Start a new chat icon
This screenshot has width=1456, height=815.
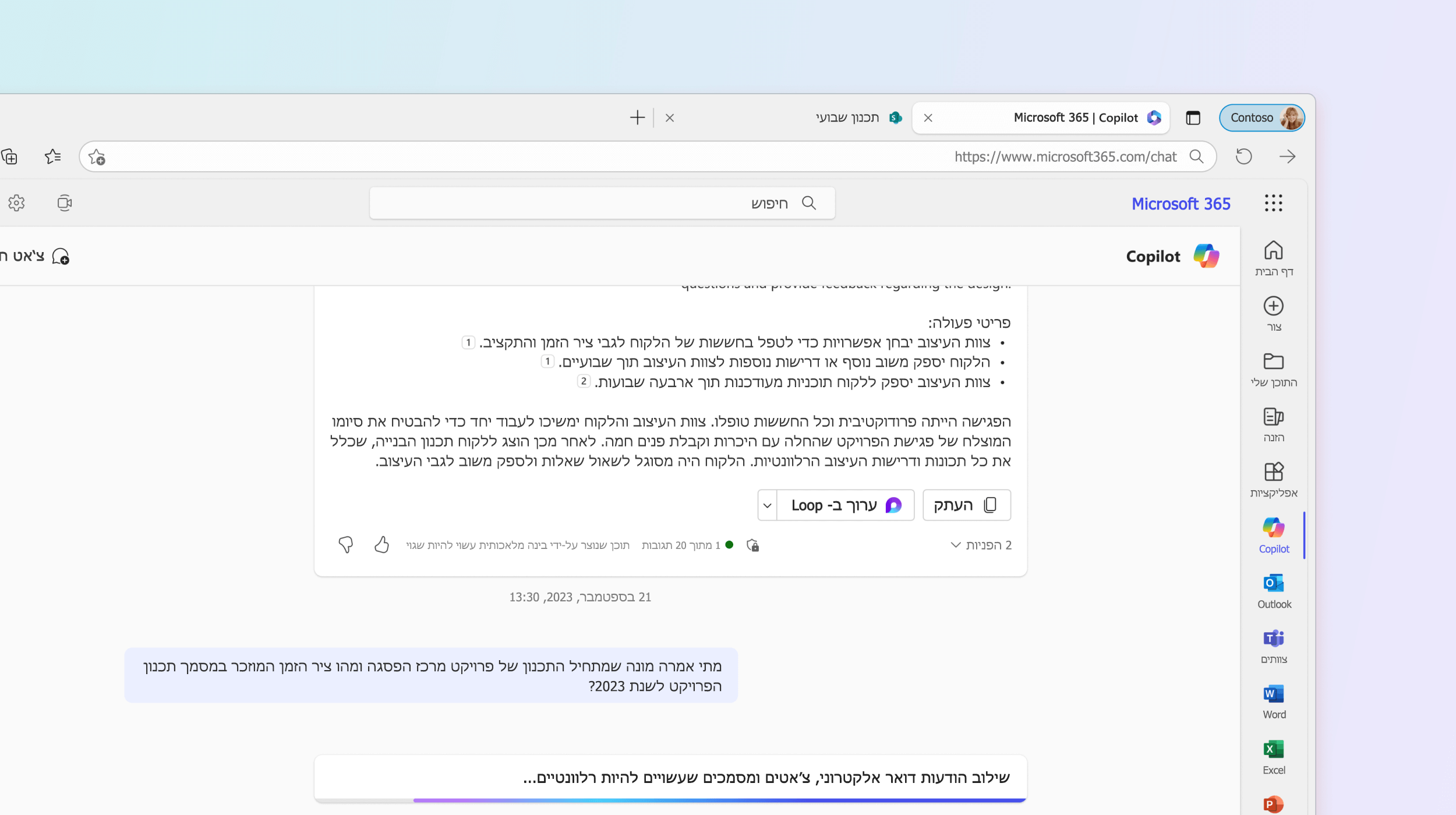tap(61, 257)
